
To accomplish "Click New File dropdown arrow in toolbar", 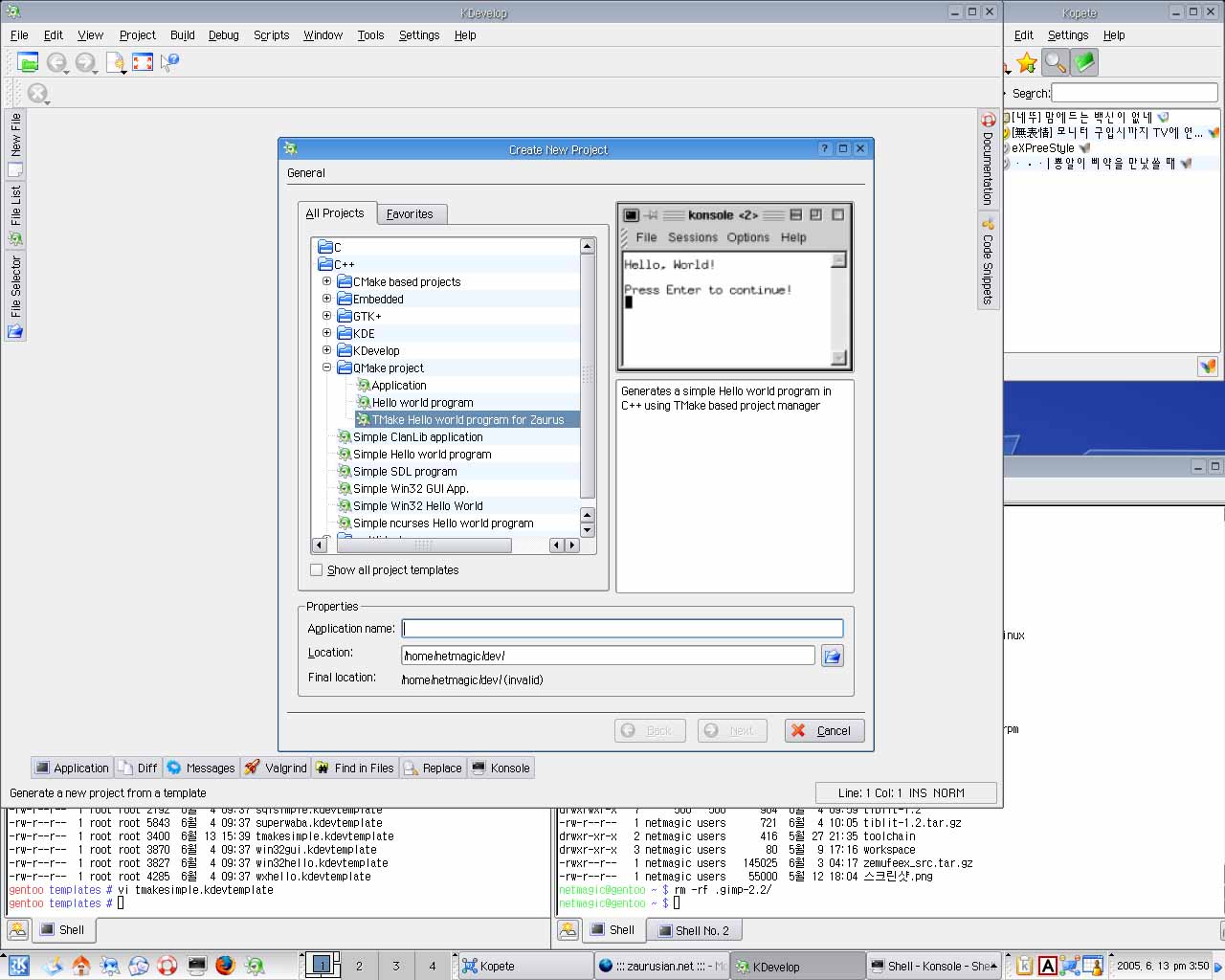I will (124, 72).
